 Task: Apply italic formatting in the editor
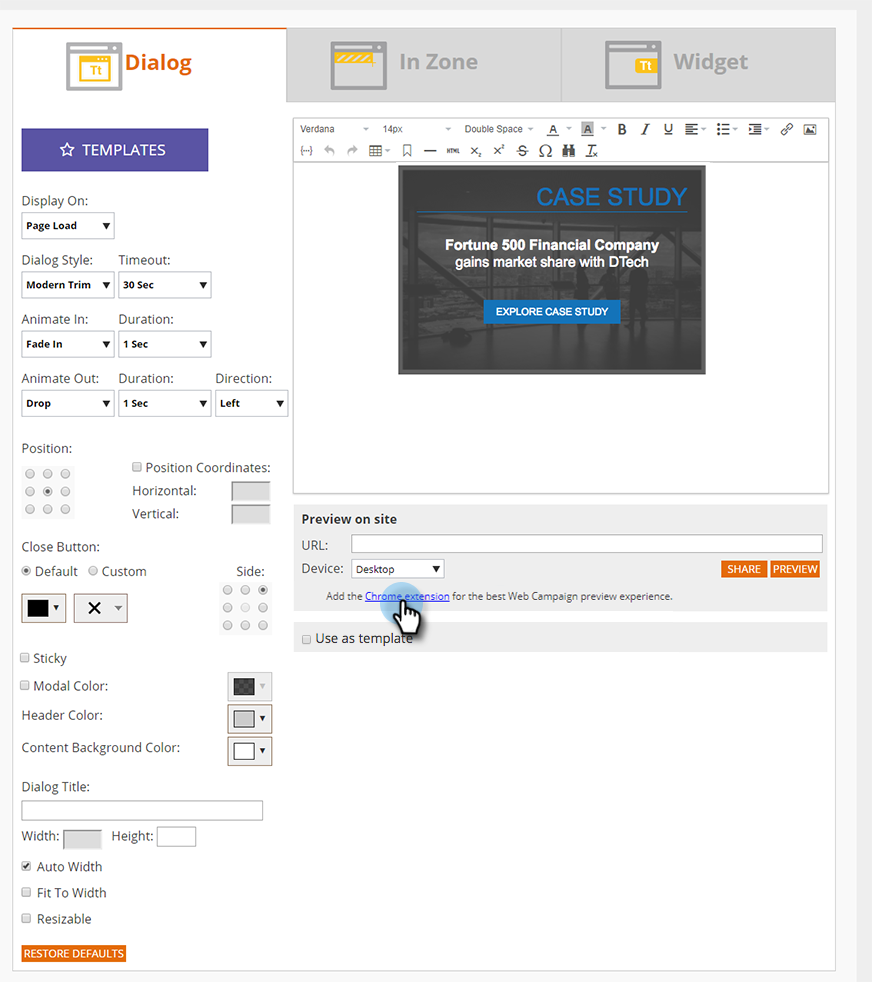645,129
